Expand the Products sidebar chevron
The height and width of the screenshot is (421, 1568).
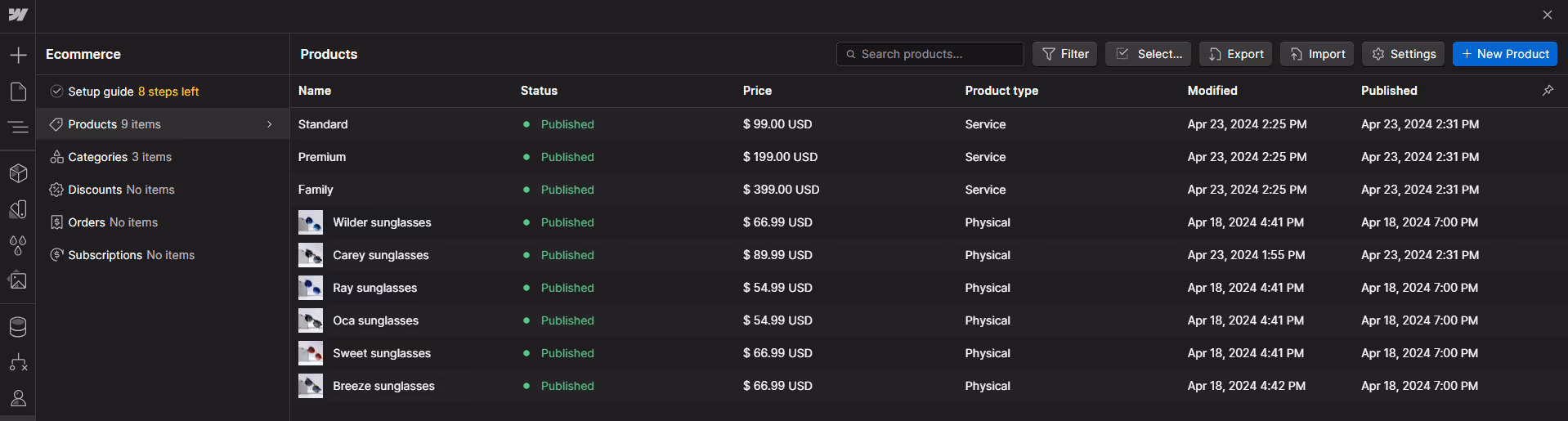270,124
